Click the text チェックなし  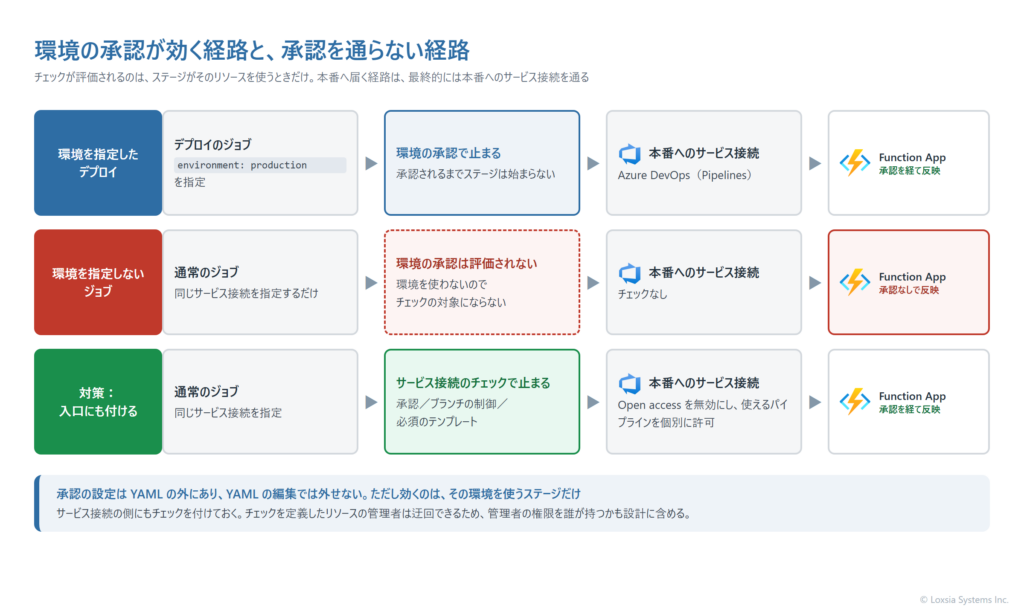[643, 295]
